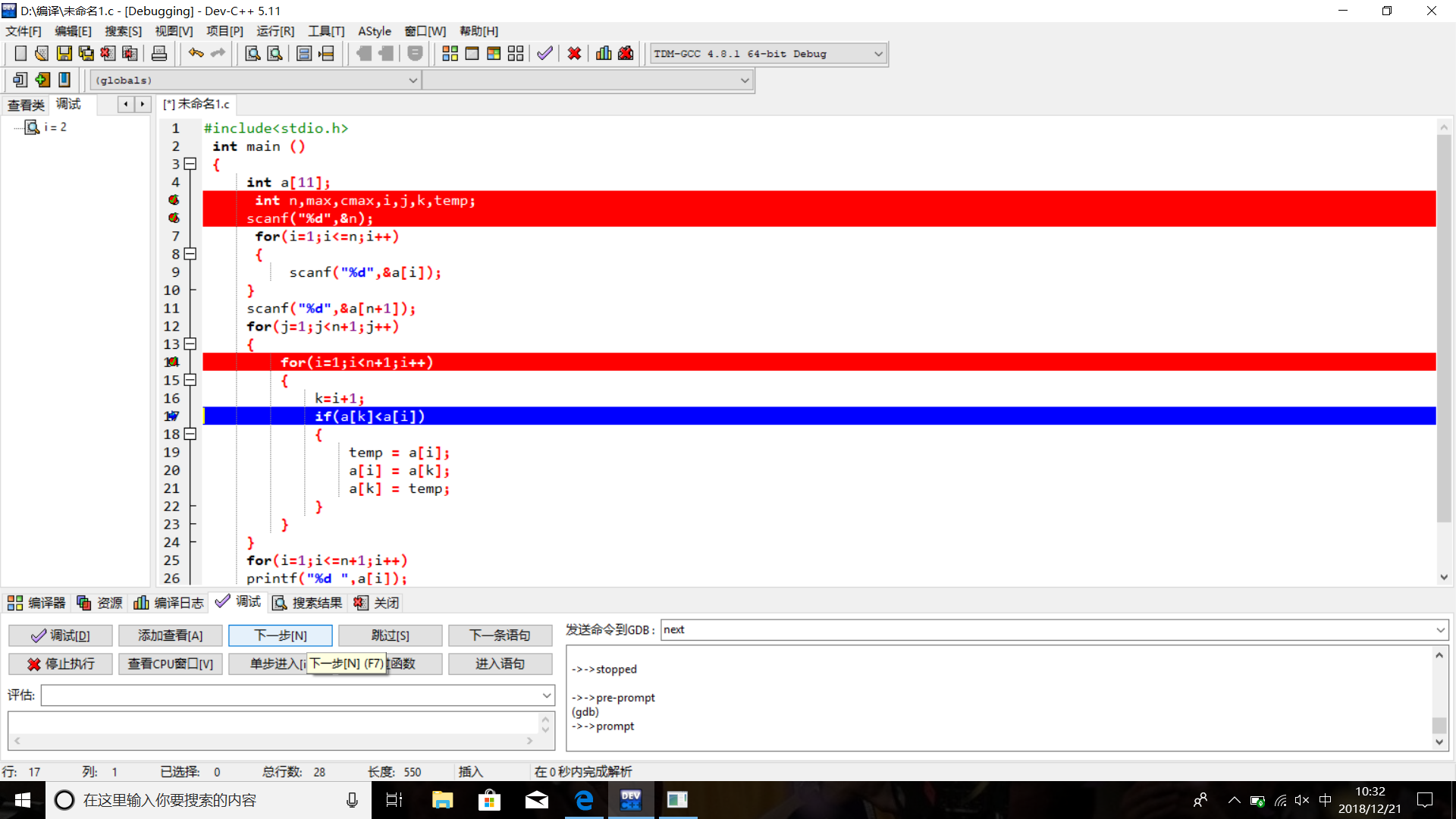The width and height of the screenshot is (1456, 819).
Task: Click the toggle bookmark icon
Action: [x=64, y=80]
